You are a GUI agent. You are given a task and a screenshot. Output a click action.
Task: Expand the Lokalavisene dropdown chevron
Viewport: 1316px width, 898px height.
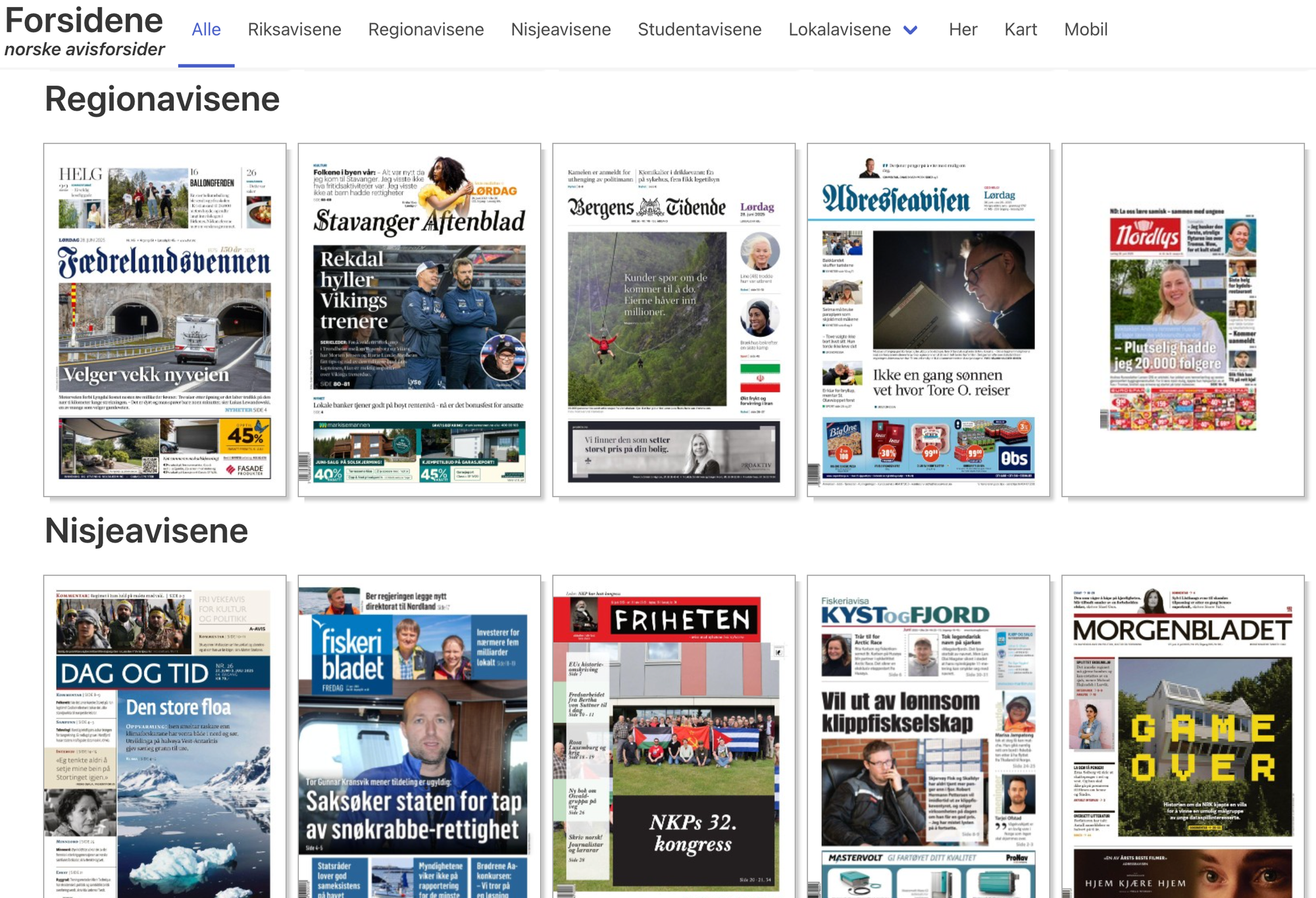click(911, 30)
